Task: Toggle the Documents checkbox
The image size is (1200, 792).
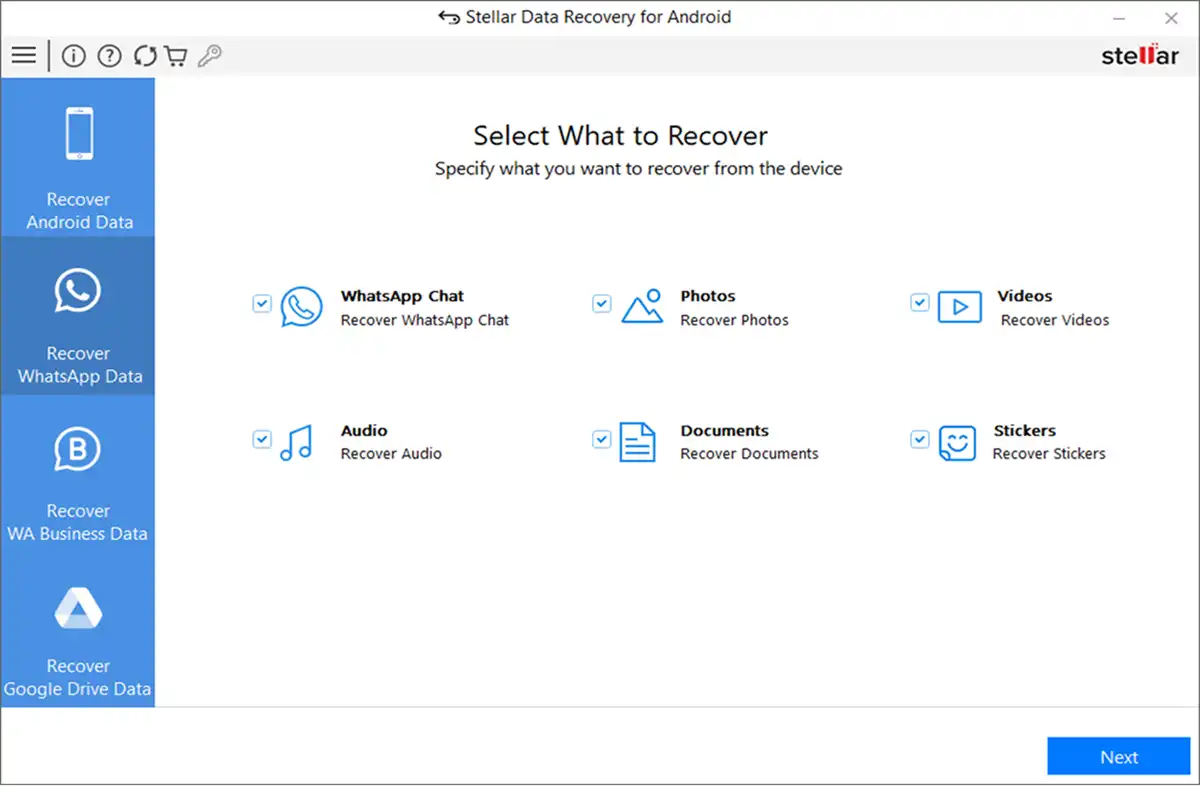Action: tap(601, 438)
